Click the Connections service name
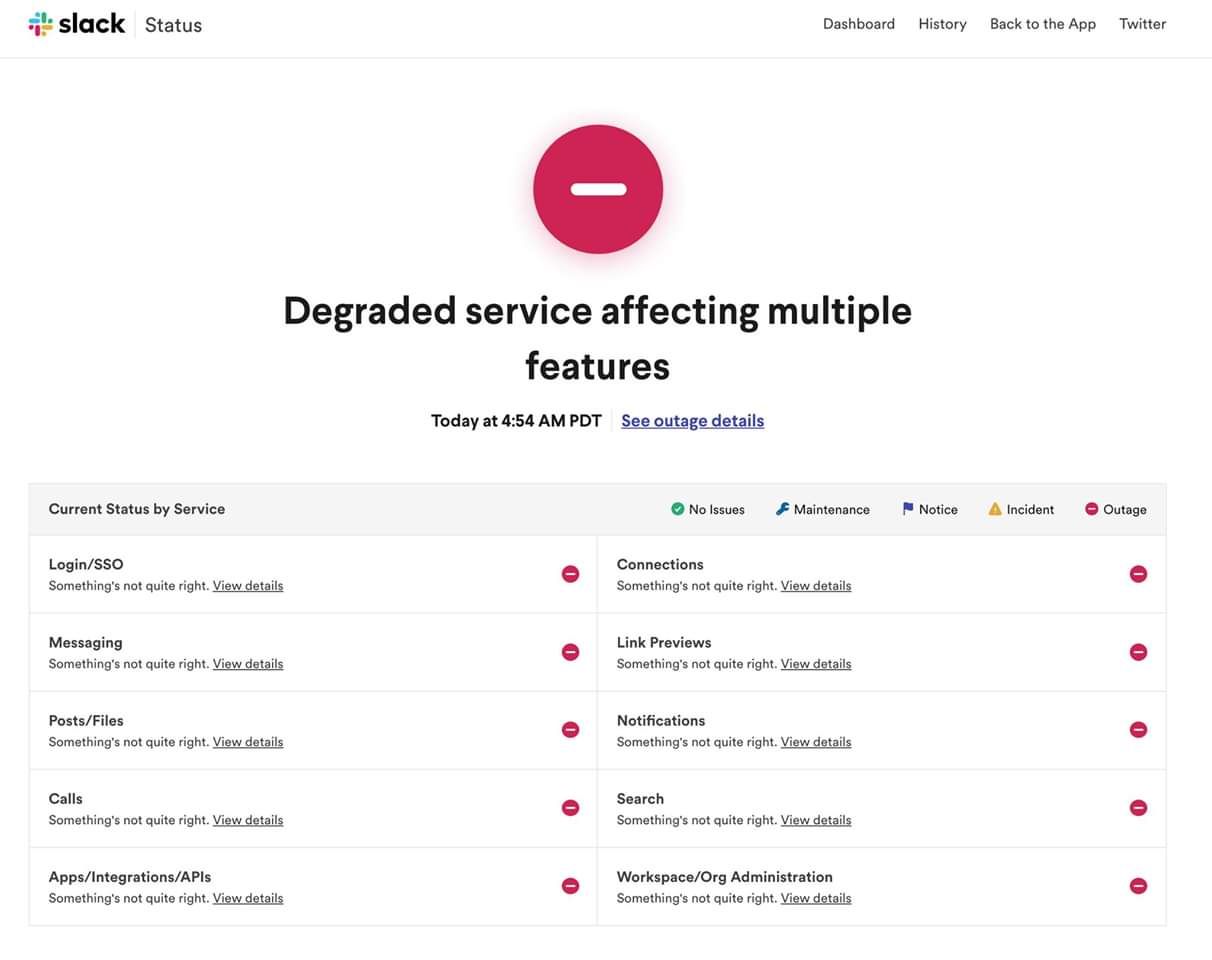Image resolution: width=1212 pixels, height=960 pixels. click(x=660, y=565)
